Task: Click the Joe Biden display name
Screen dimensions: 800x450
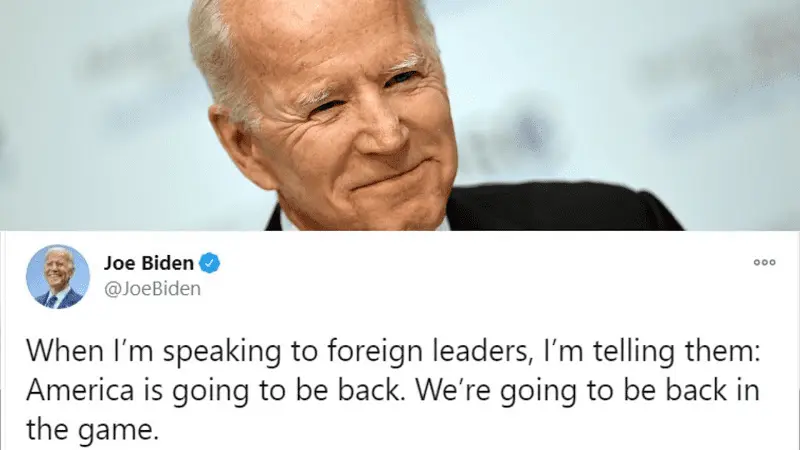Action: tap(148, 263)
